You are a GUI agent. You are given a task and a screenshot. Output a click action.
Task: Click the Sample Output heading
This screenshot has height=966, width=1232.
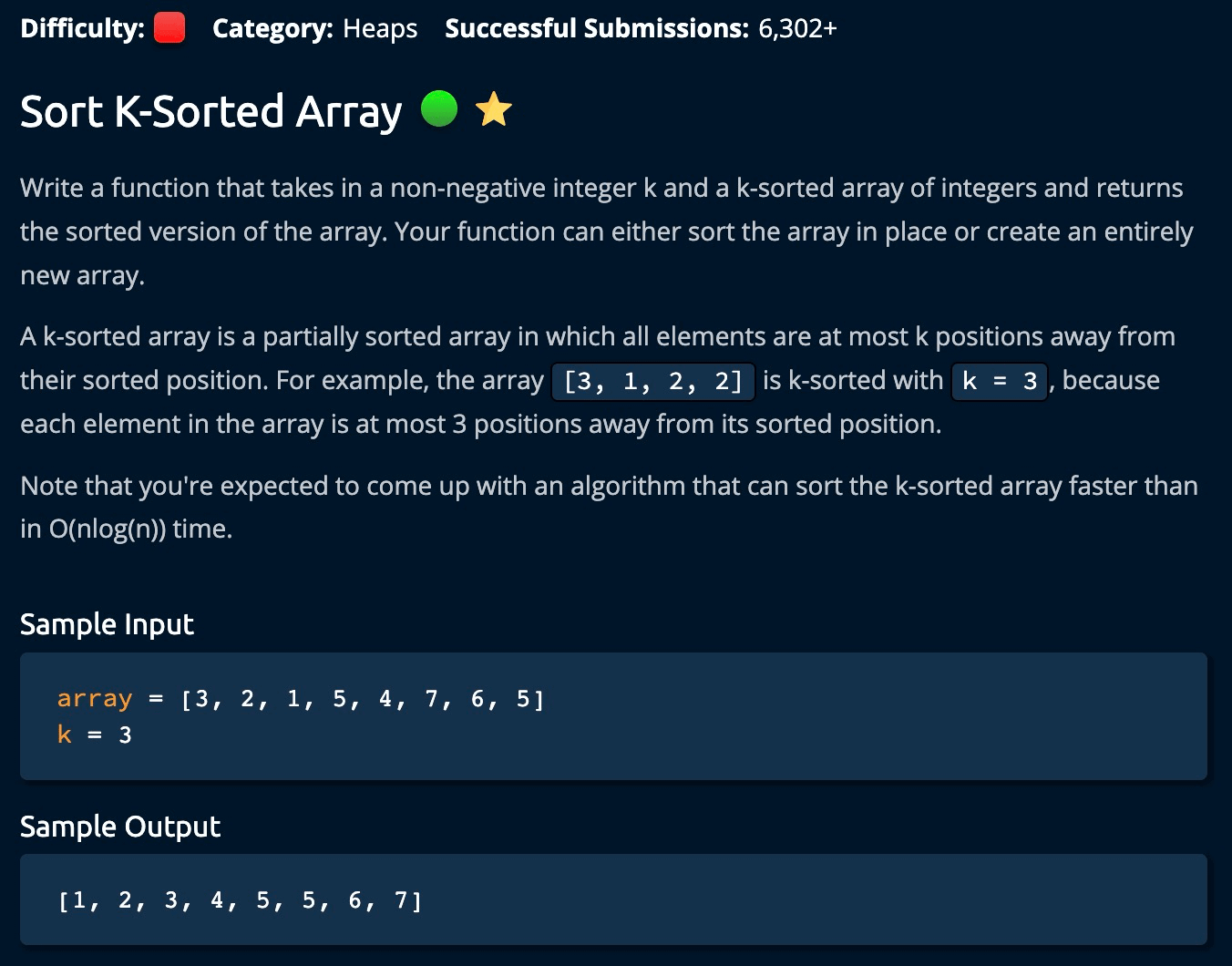[120, 827]
